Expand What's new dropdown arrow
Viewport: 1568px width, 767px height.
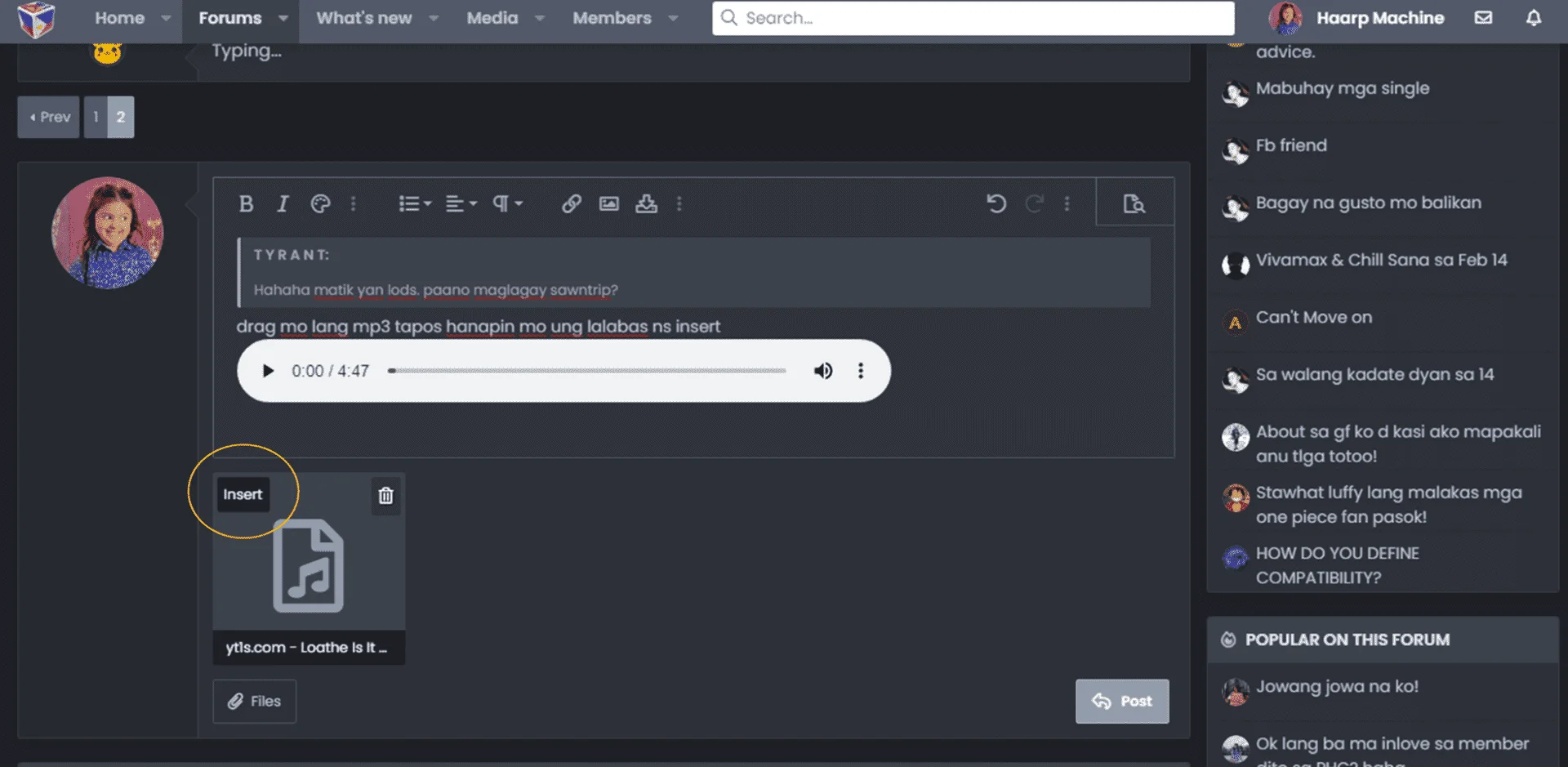point(434,18)
